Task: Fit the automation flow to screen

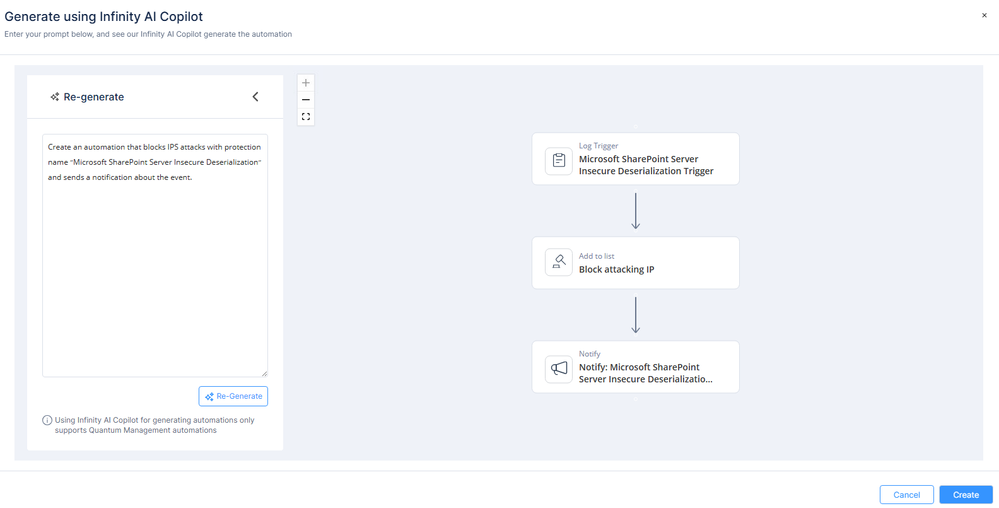Action: coord(306,117)
